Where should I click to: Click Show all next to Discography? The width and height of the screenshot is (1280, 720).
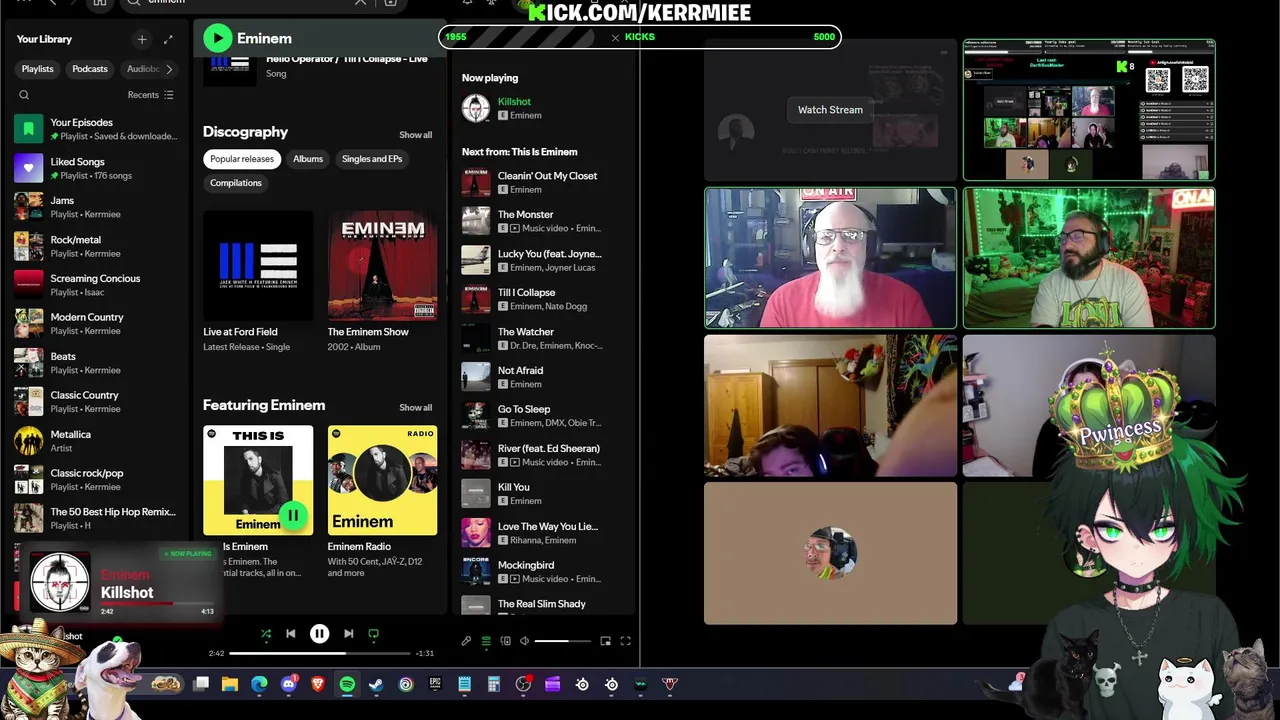(x=416, y=135)
